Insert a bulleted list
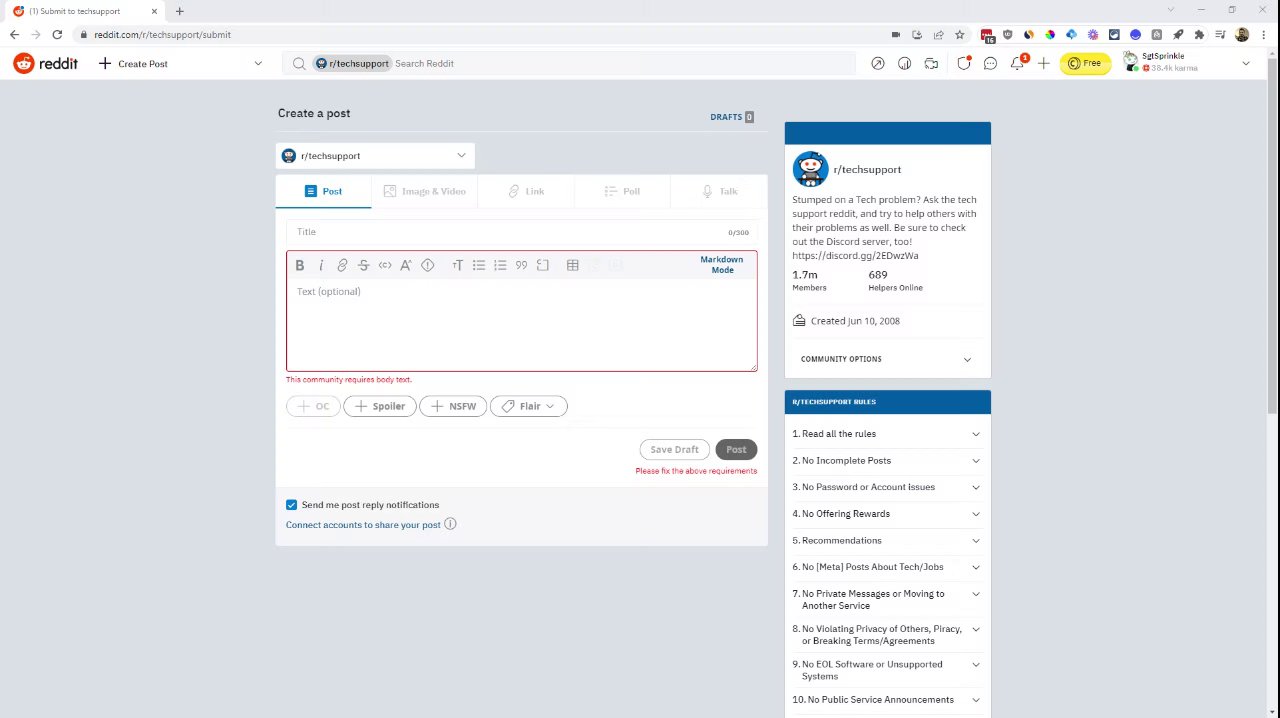This screenshot has width=1280, height=718. tap(479, 265)
